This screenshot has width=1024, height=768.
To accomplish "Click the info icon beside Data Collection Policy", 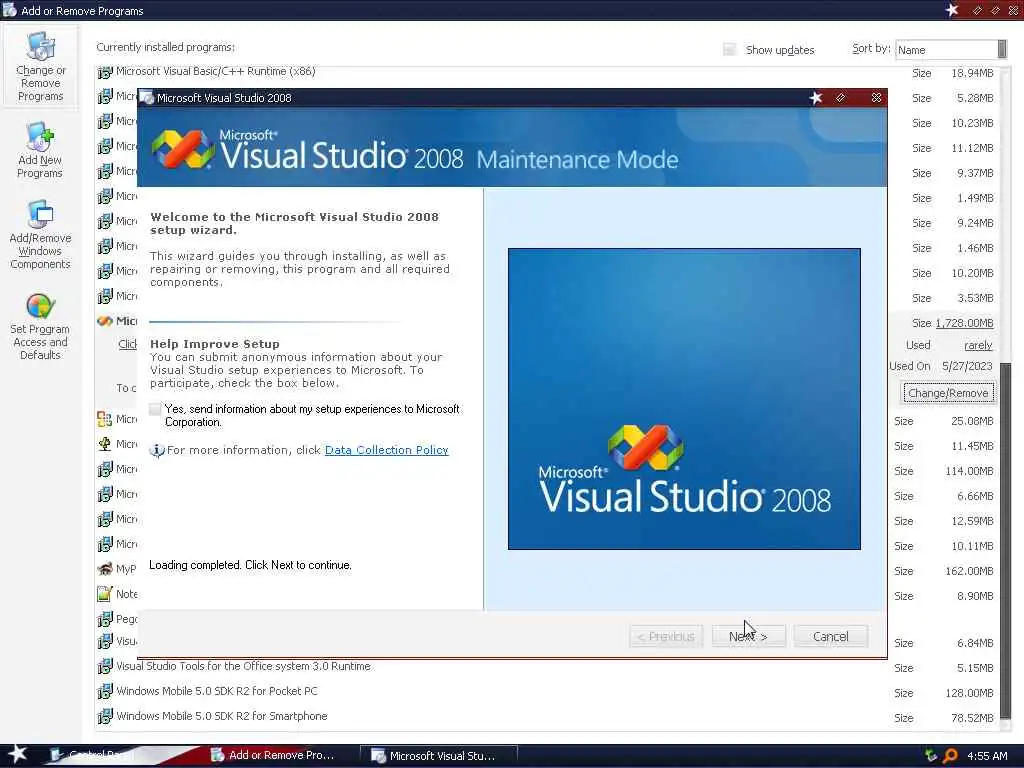I will (157, 451).
